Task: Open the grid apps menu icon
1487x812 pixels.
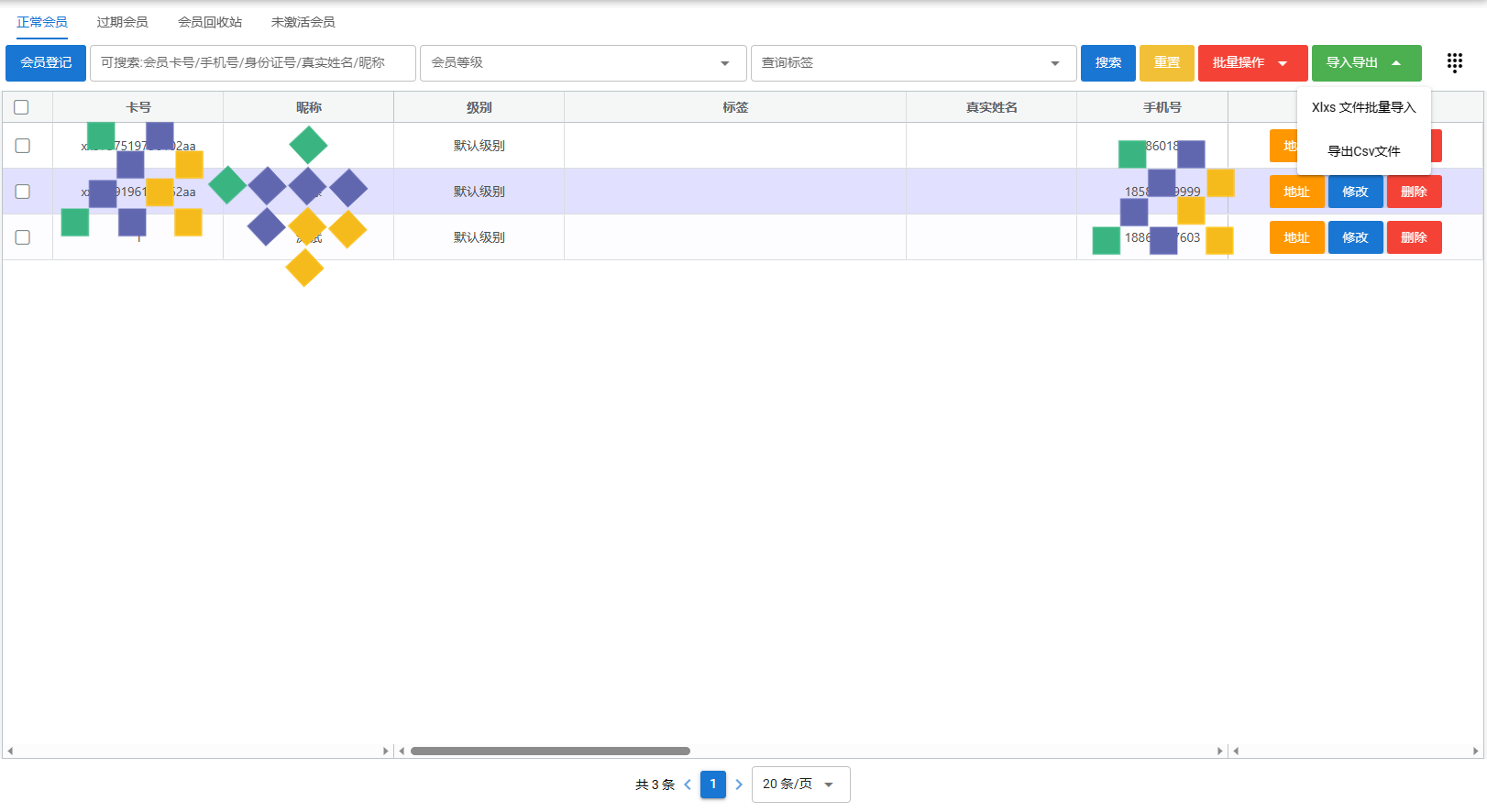Action: pos(1454,62)
